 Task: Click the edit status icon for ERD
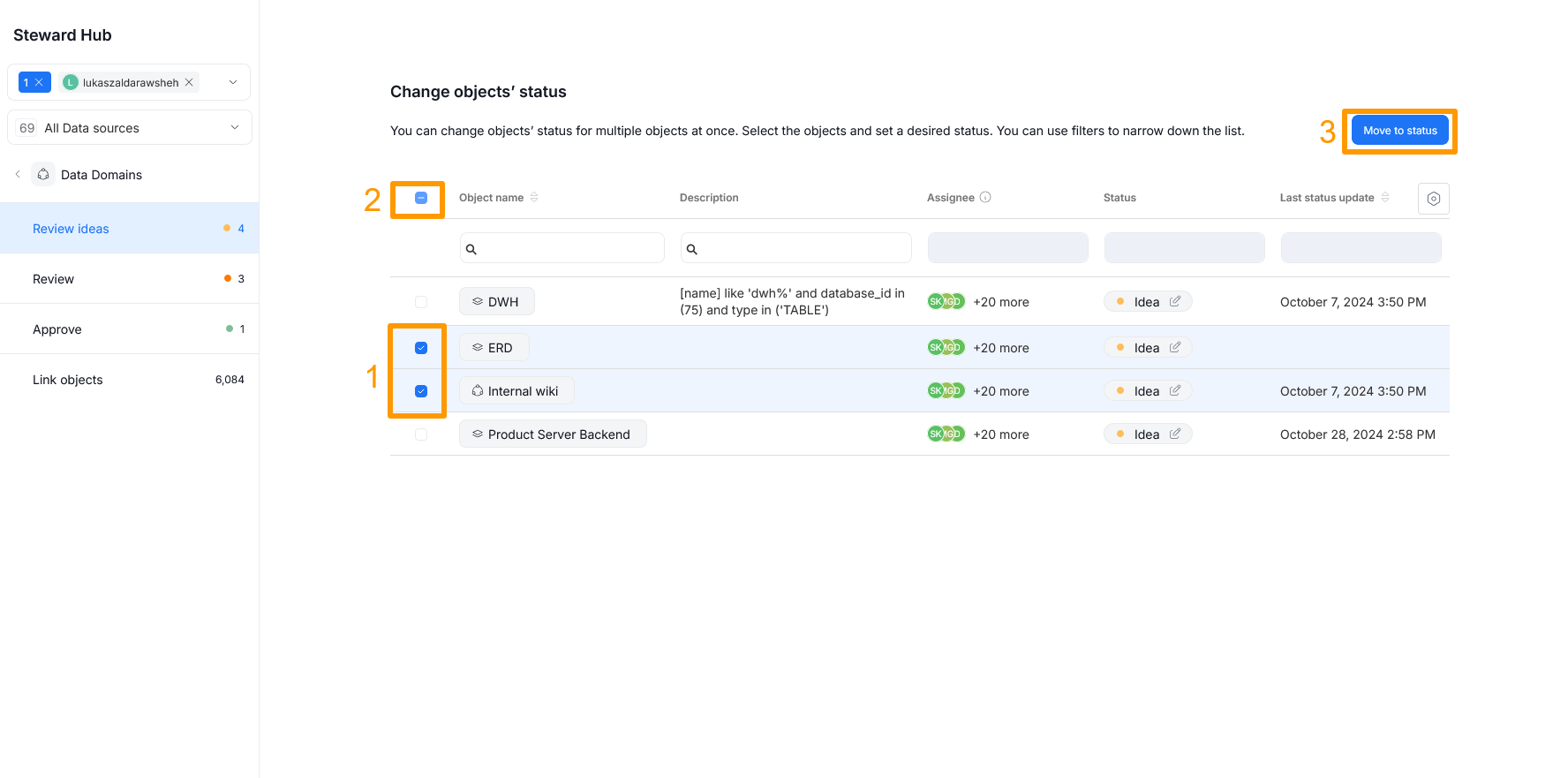tap(1175, 347)
